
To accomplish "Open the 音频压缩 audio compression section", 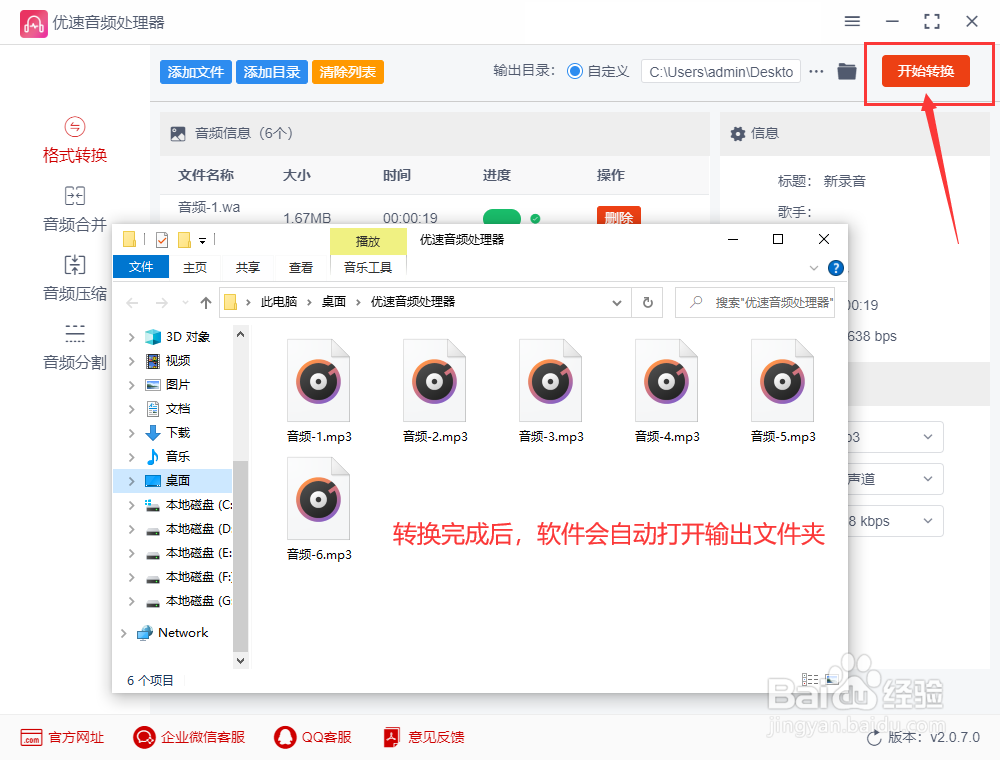I will (x=75, y=278).
